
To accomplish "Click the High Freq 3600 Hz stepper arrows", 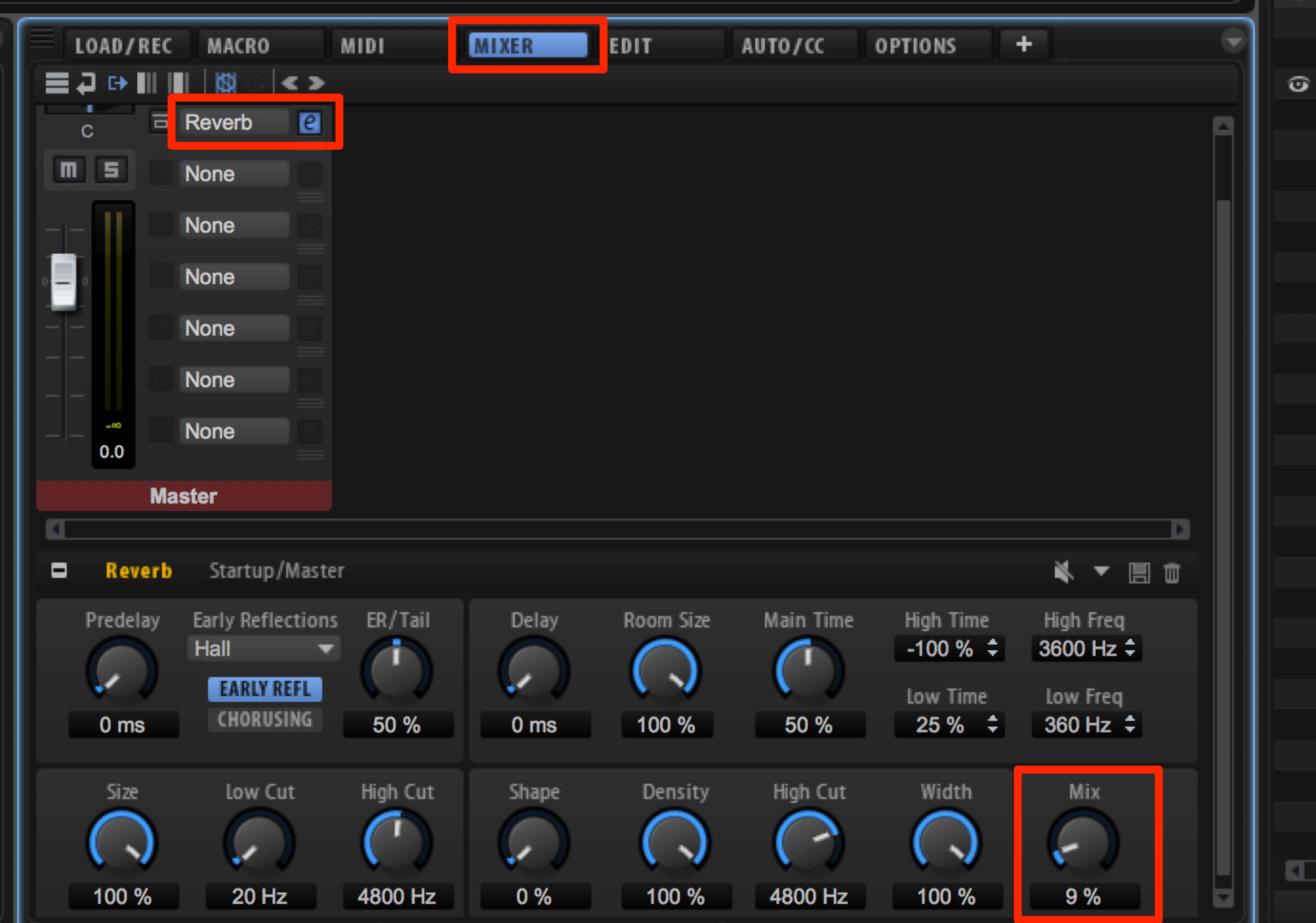I will tap(1130, 648).
